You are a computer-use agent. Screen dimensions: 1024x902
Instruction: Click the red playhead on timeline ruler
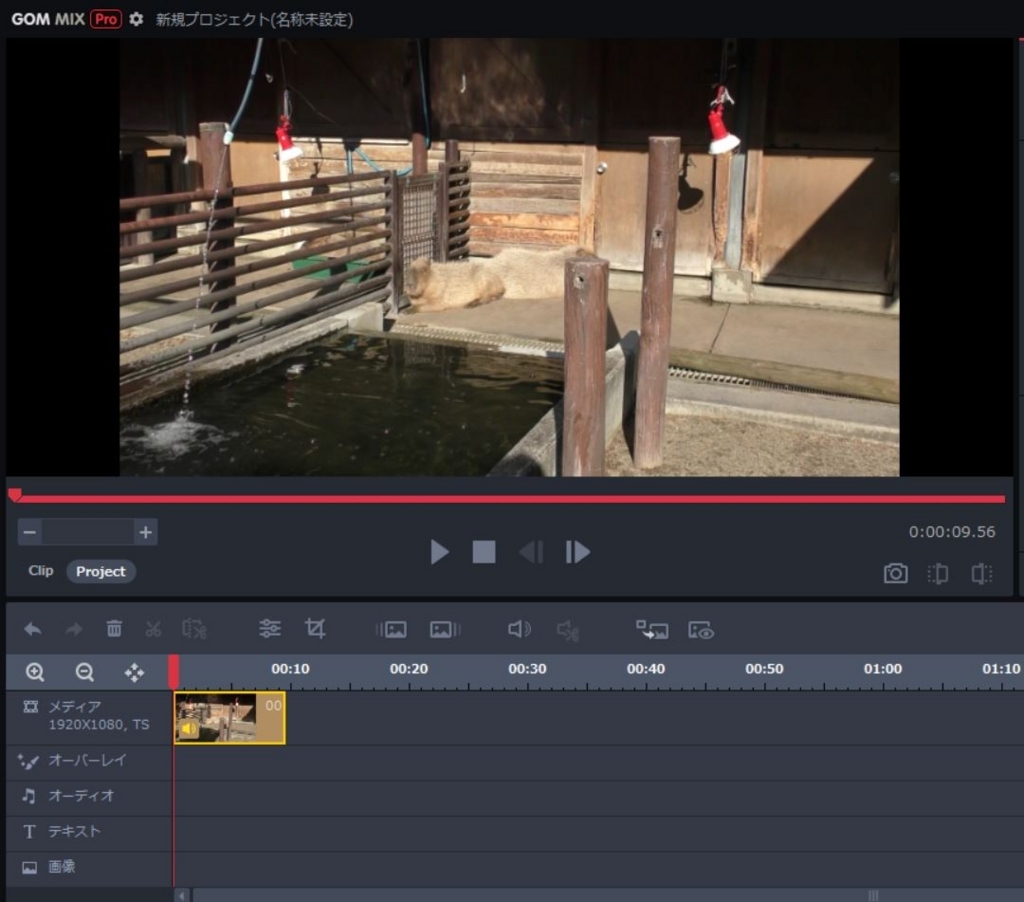(174, 672)
